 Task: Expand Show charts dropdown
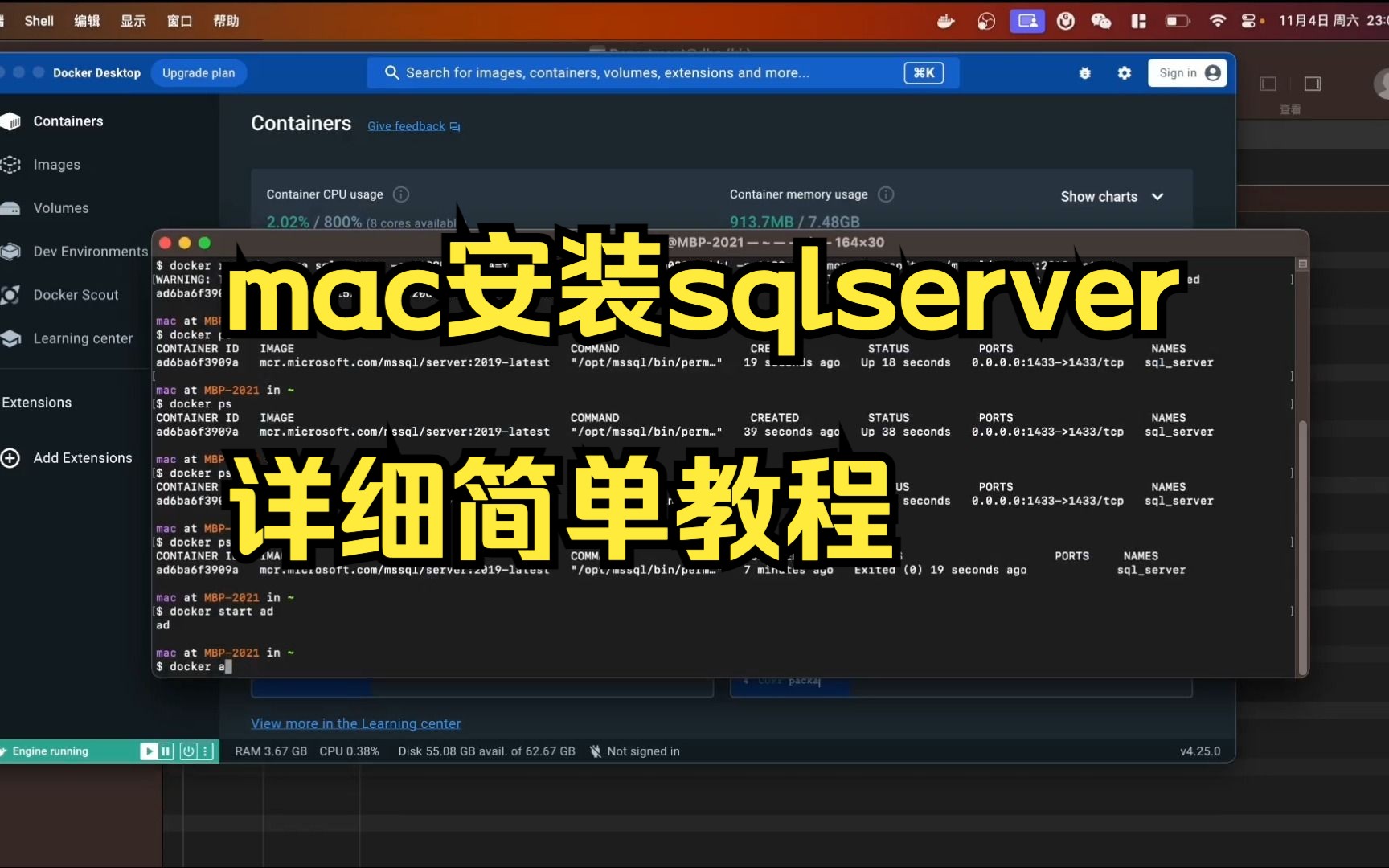click(x=1112, y=197)
